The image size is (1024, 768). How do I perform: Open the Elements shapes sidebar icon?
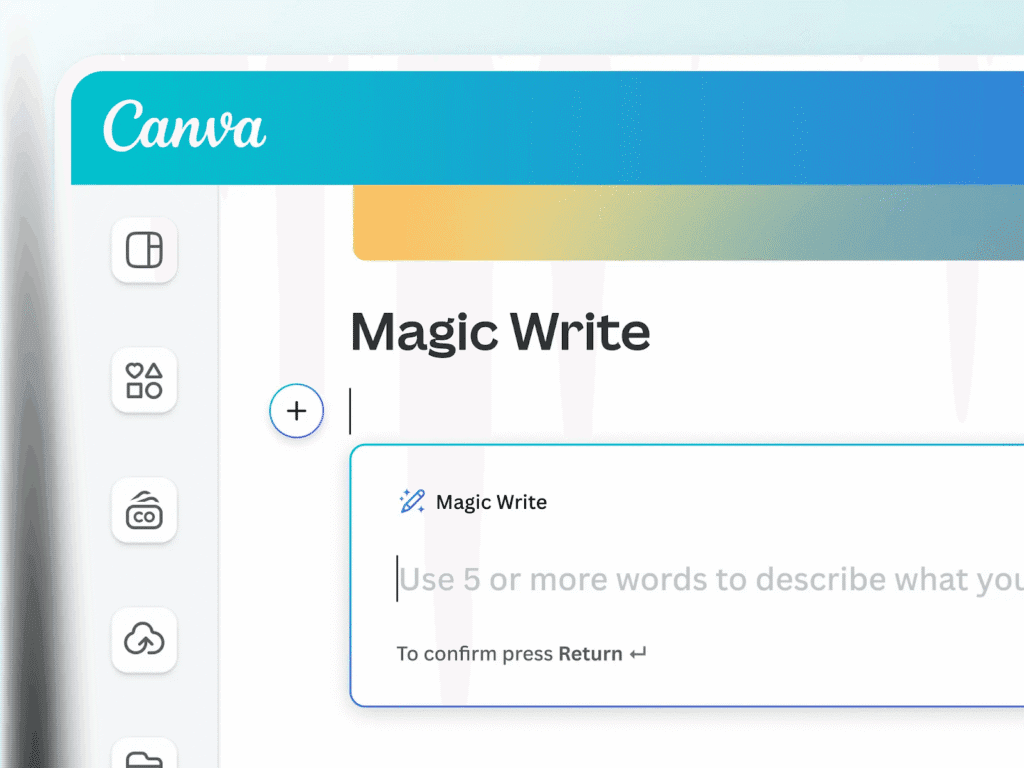coord(144,380)
